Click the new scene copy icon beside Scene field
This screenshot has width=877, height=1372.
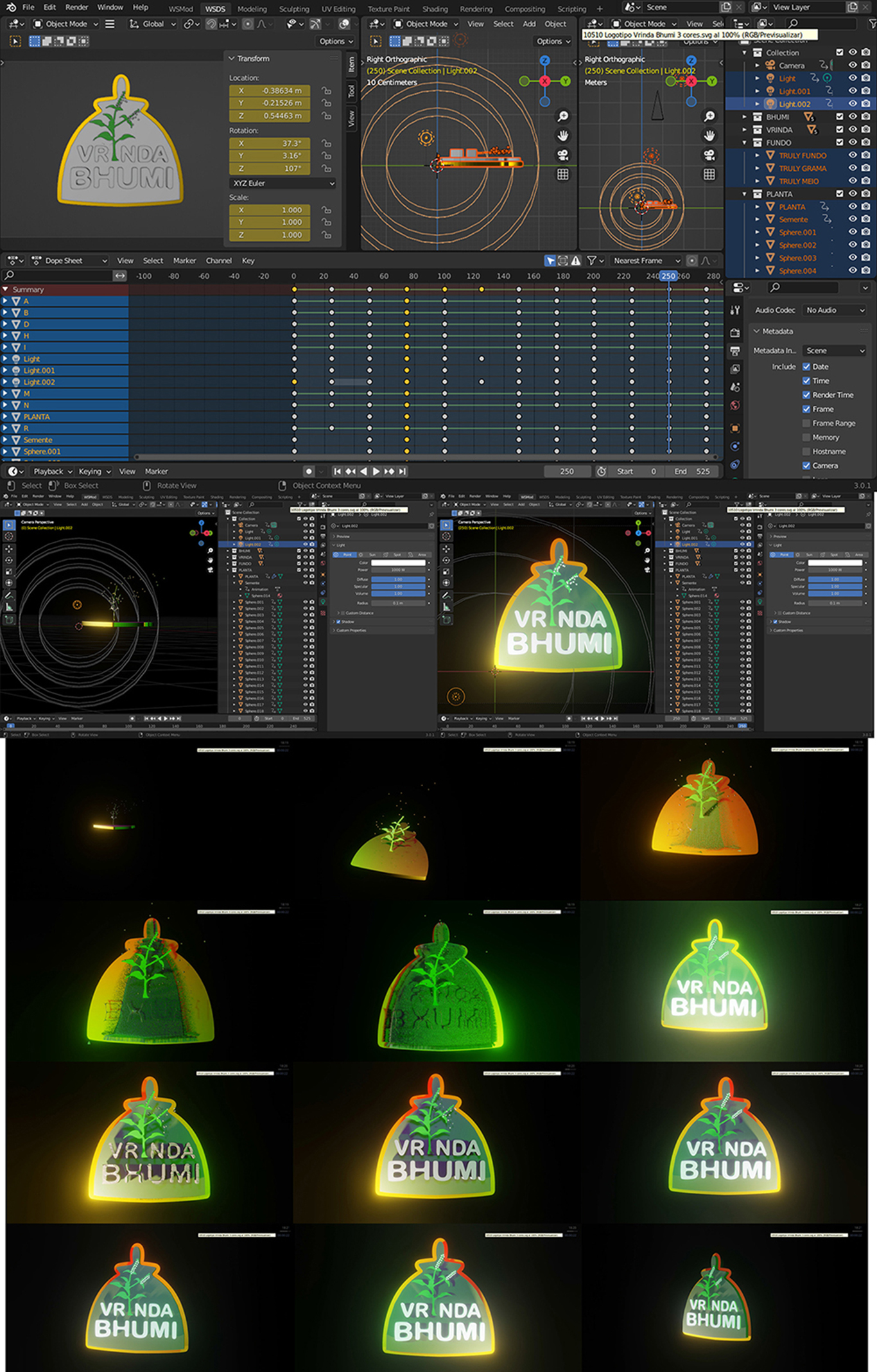726,7
